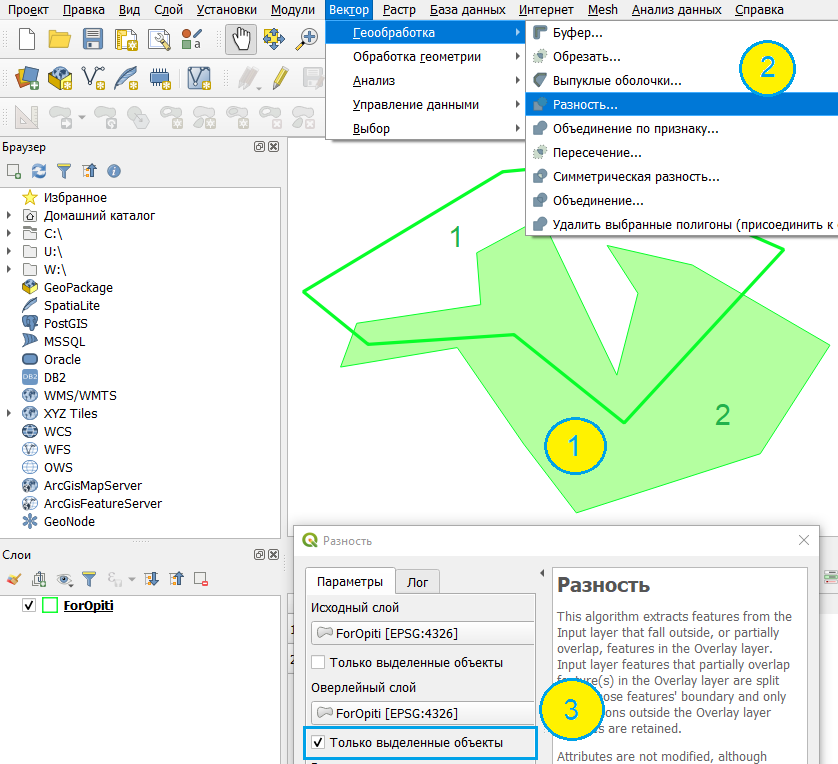The image size is (838, 764).
Task: Click the Toggle Editing pencil icon
Action: pos(280,77)
